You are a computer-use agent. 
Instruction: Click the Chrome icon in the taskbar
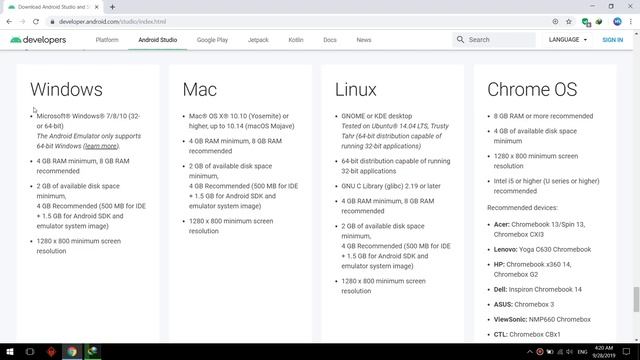72,351
